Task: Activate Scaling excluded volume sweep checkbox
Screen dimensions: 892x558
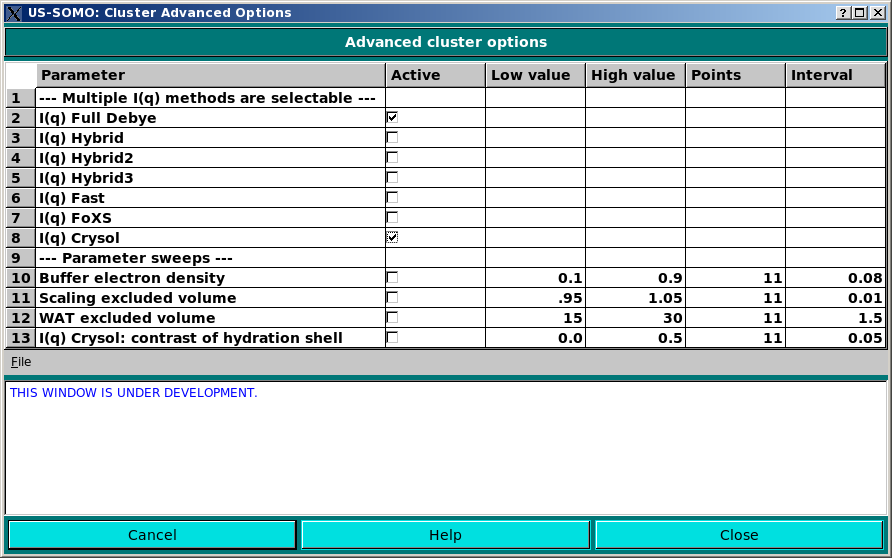Action: click(x=392, y=297)
